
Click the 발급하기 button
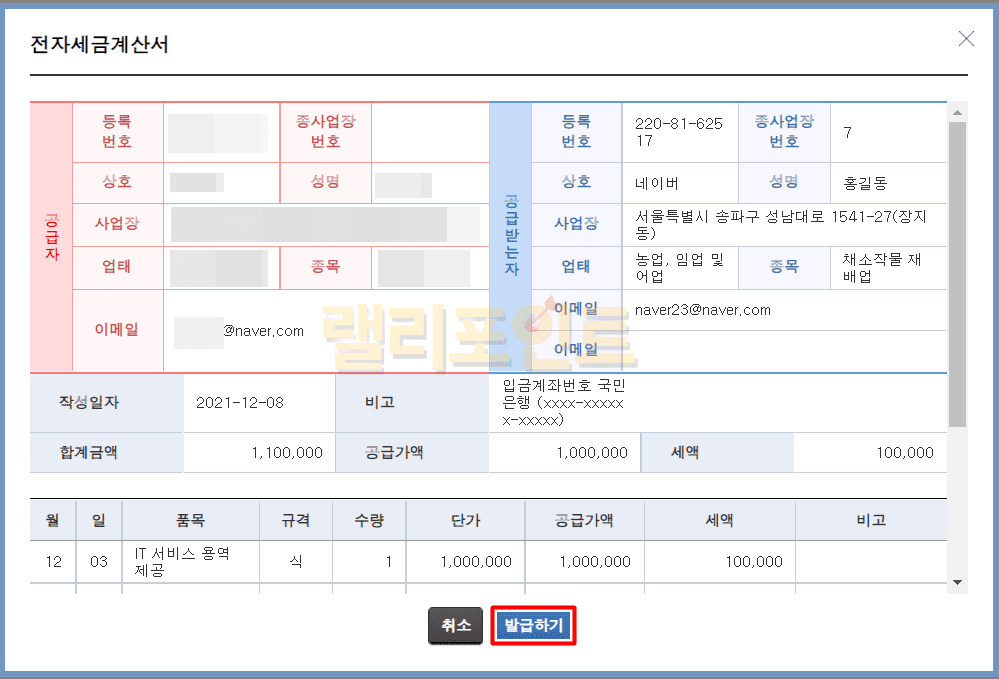tap(534, 626)
